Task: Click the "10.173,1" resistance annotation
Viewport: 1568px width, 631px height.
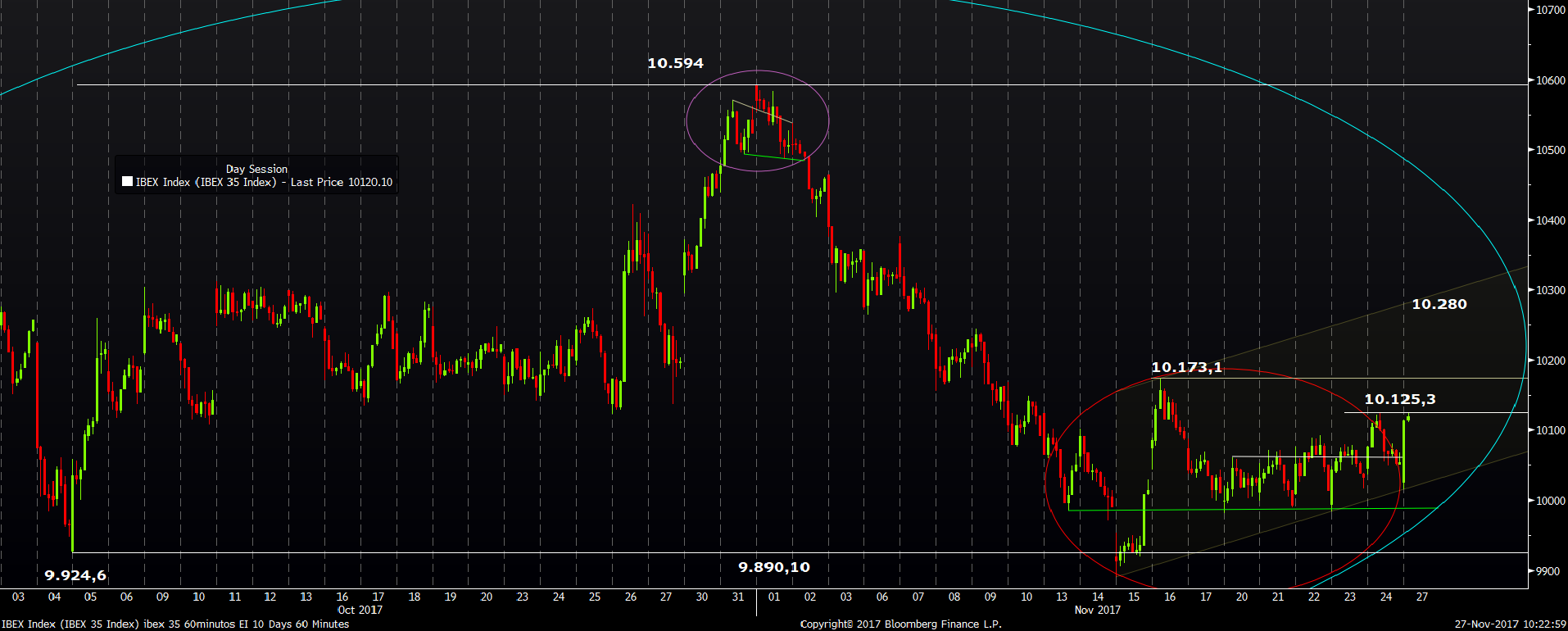Action: 1187,367
